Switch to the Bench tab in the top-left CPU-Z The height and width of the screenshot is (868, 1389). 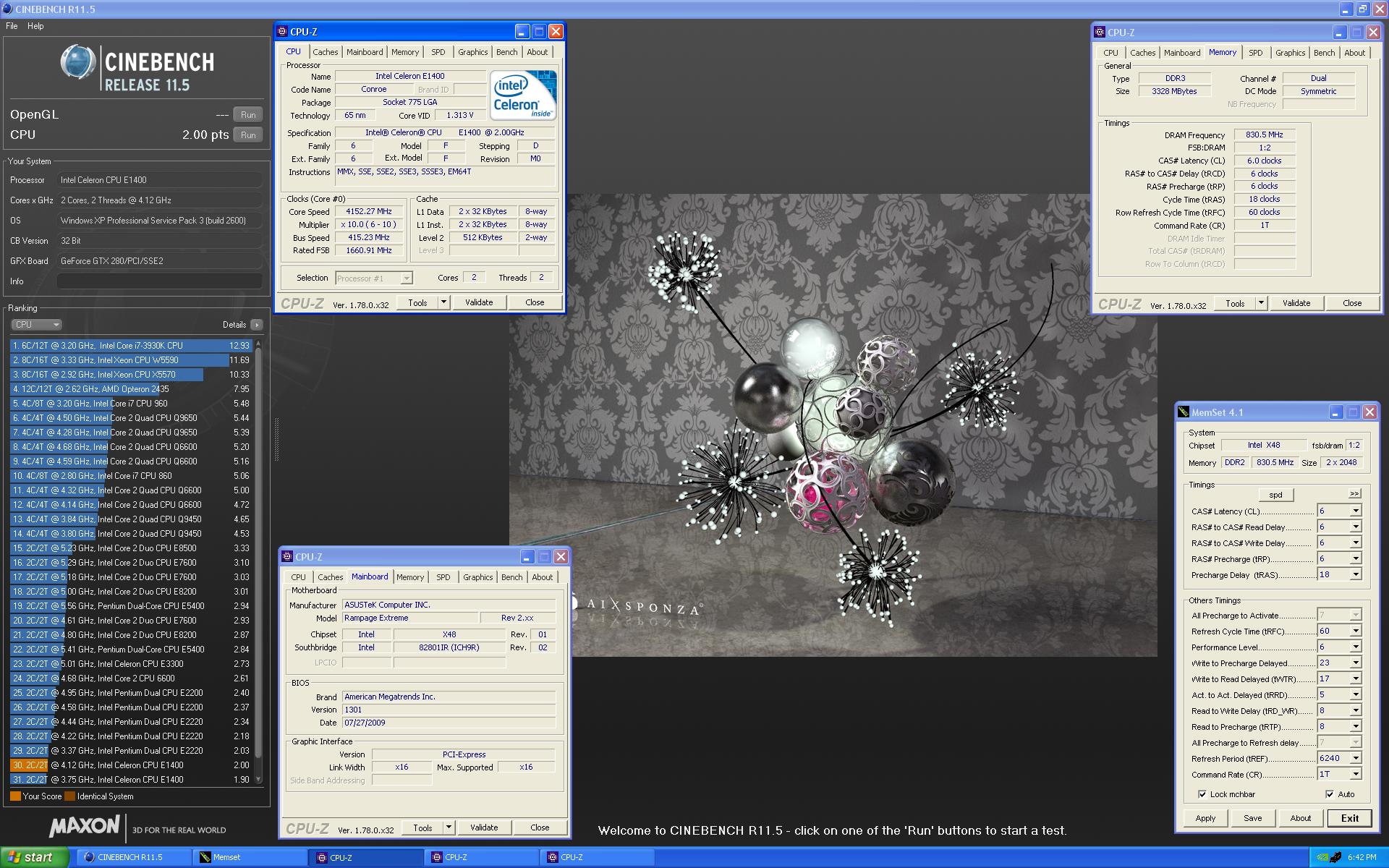[506, 52]
